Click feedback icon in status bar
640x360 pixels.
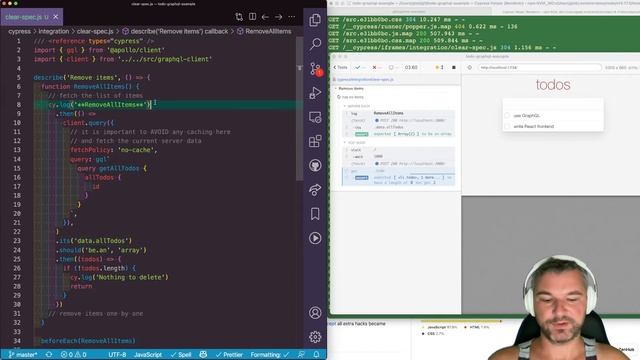coord(301,355)
